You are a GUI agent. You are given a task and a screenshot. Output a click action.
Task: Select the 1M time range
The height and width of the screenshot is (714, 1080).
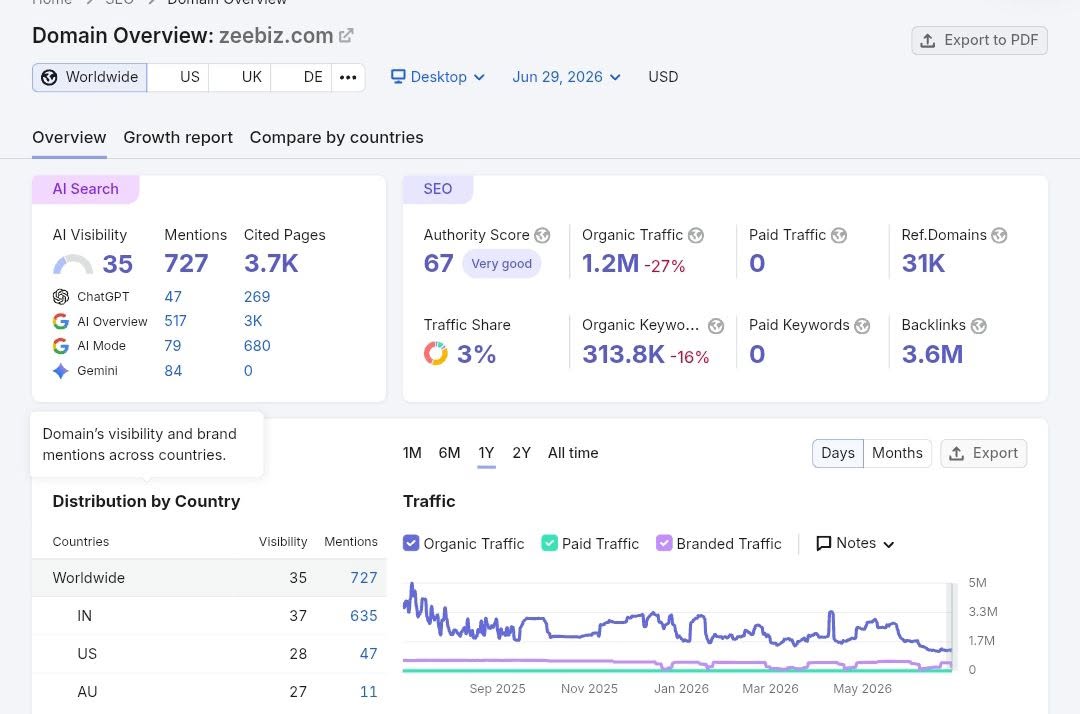pyautogui.click(x=412, y=453)
